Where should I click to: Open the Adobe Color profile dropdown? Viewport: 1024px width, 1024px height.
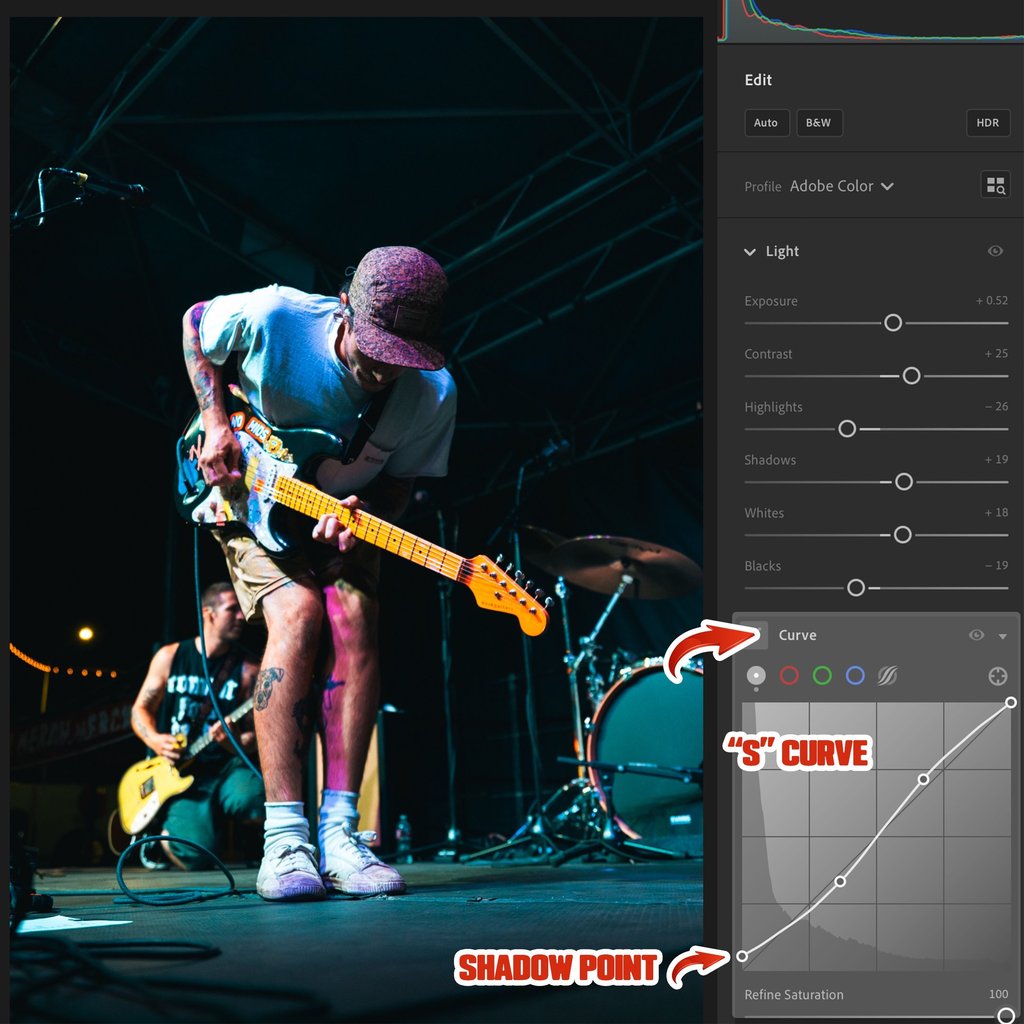[x=841, y=186]
